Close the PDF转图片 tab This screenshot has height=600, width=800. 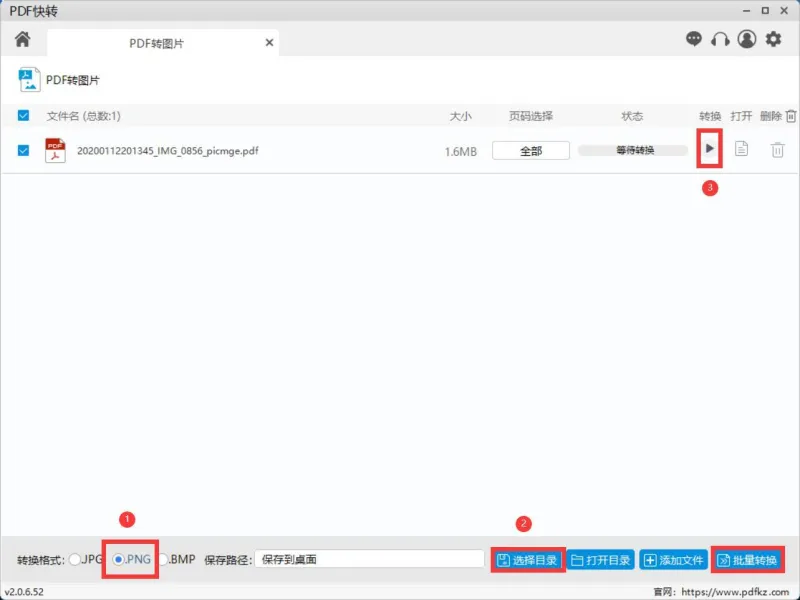(269, 43)
